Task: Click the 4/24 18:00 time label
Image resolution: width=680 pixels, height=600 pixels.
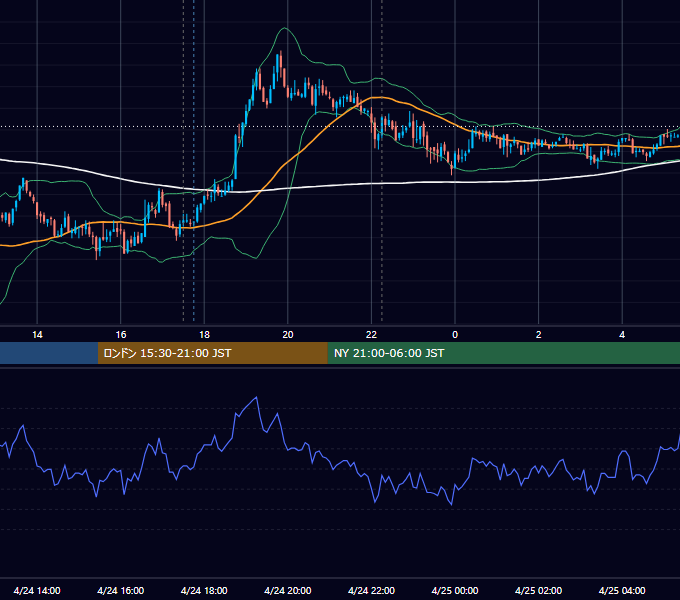Action: tap(204, 590)
